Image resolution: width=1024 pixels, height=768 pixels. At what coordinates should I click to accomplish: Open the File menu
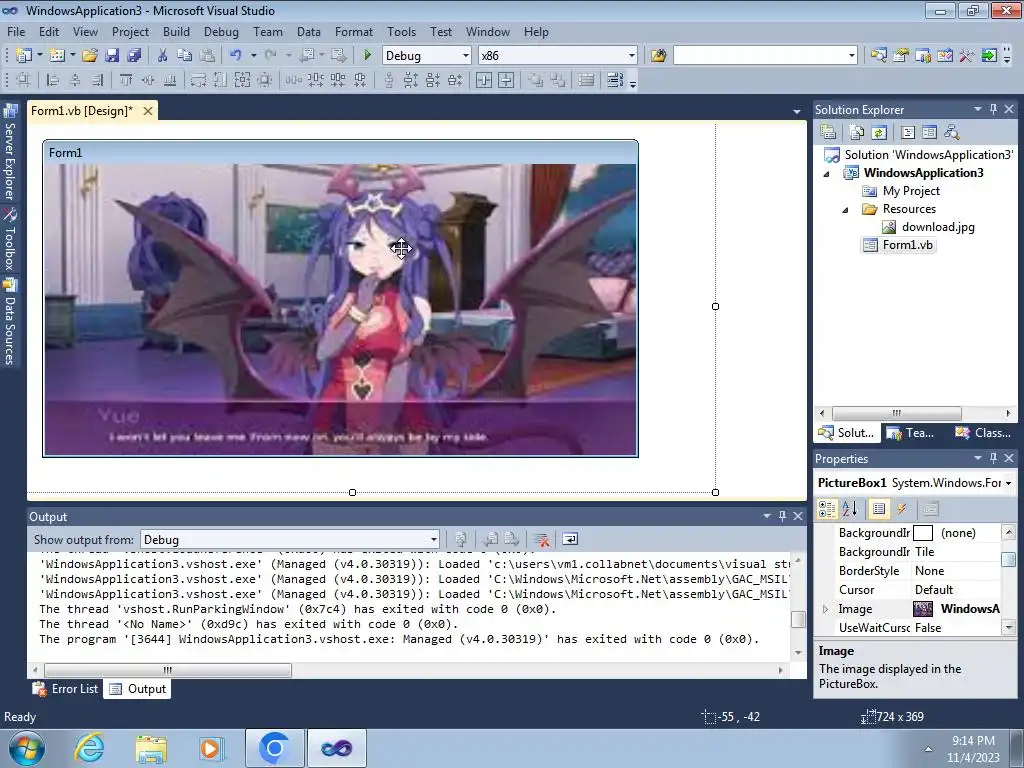[x=16, y=31]
